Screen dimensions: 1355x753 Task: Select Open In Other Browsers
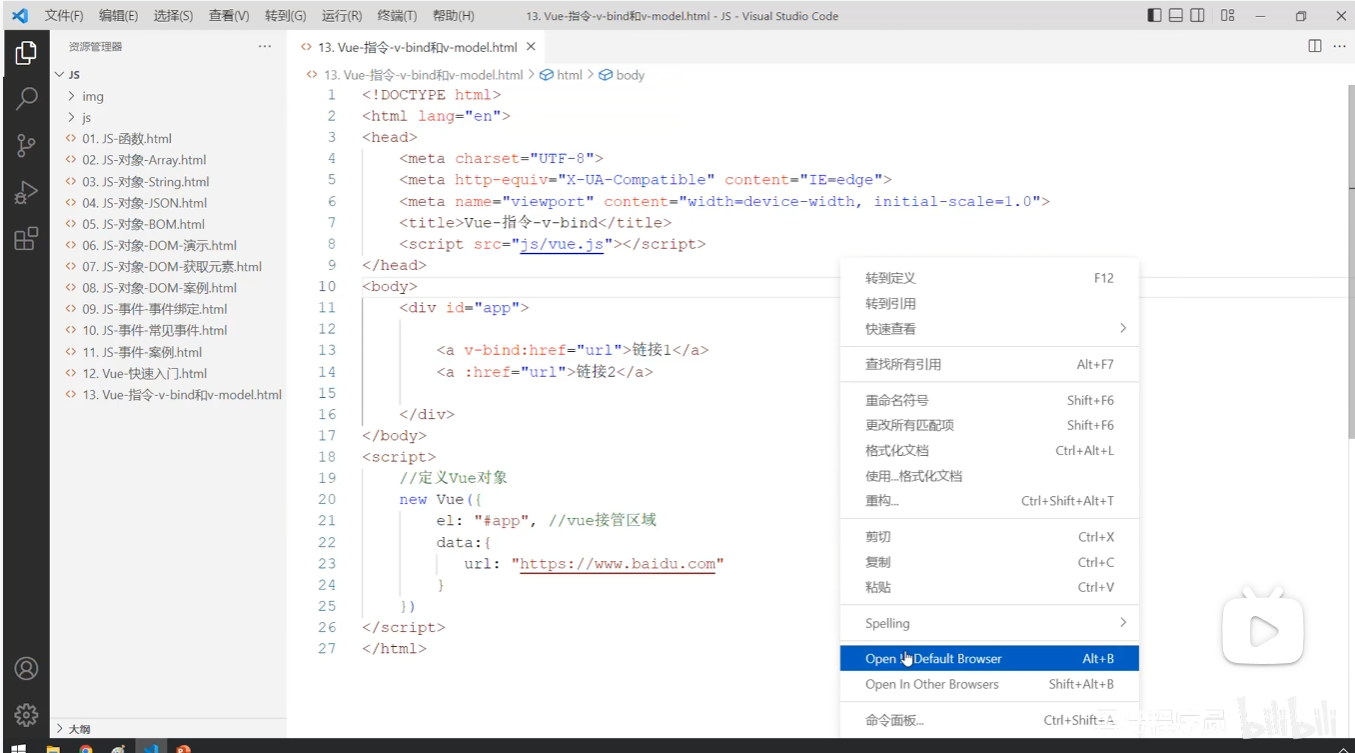tap(989, 685)
